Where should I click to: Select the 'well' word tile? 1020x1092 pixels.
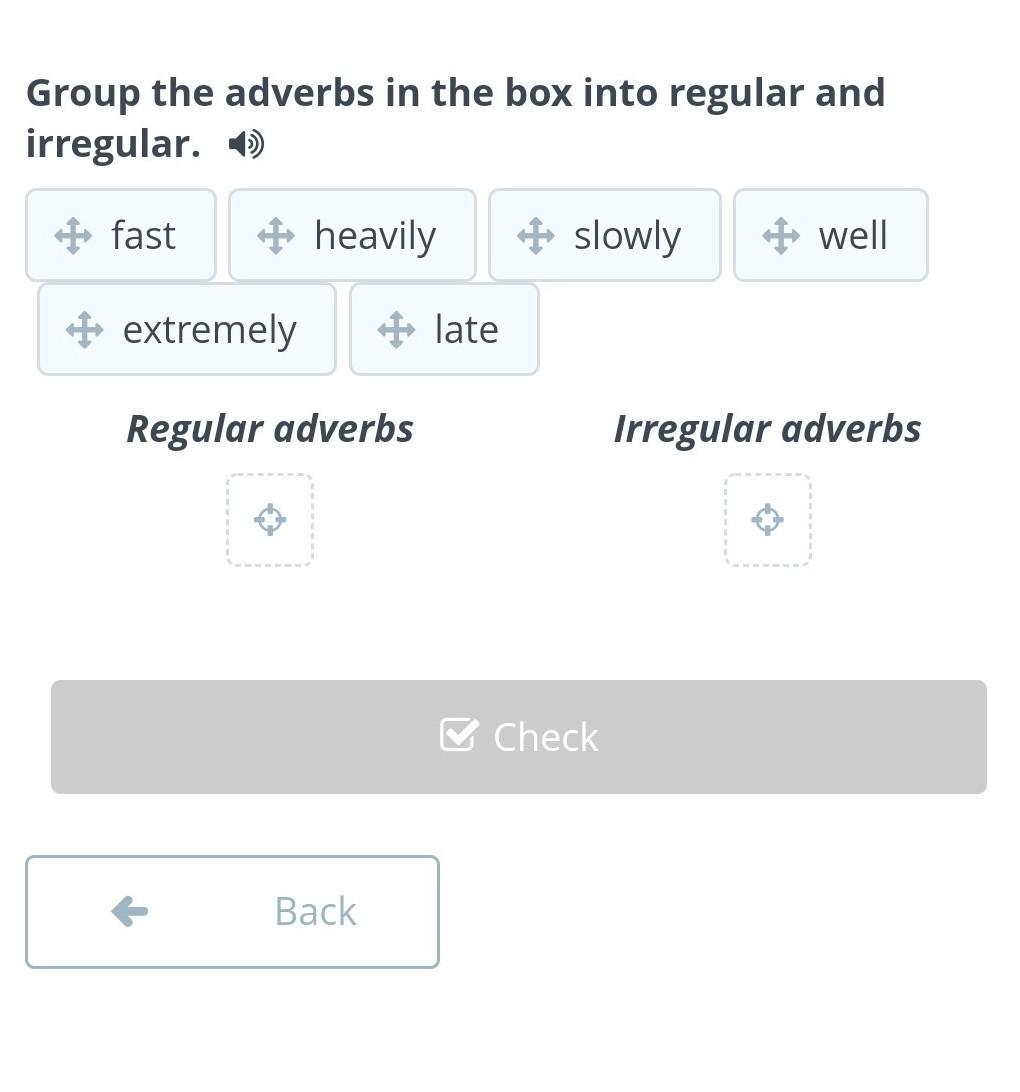(x=830, y=236)
